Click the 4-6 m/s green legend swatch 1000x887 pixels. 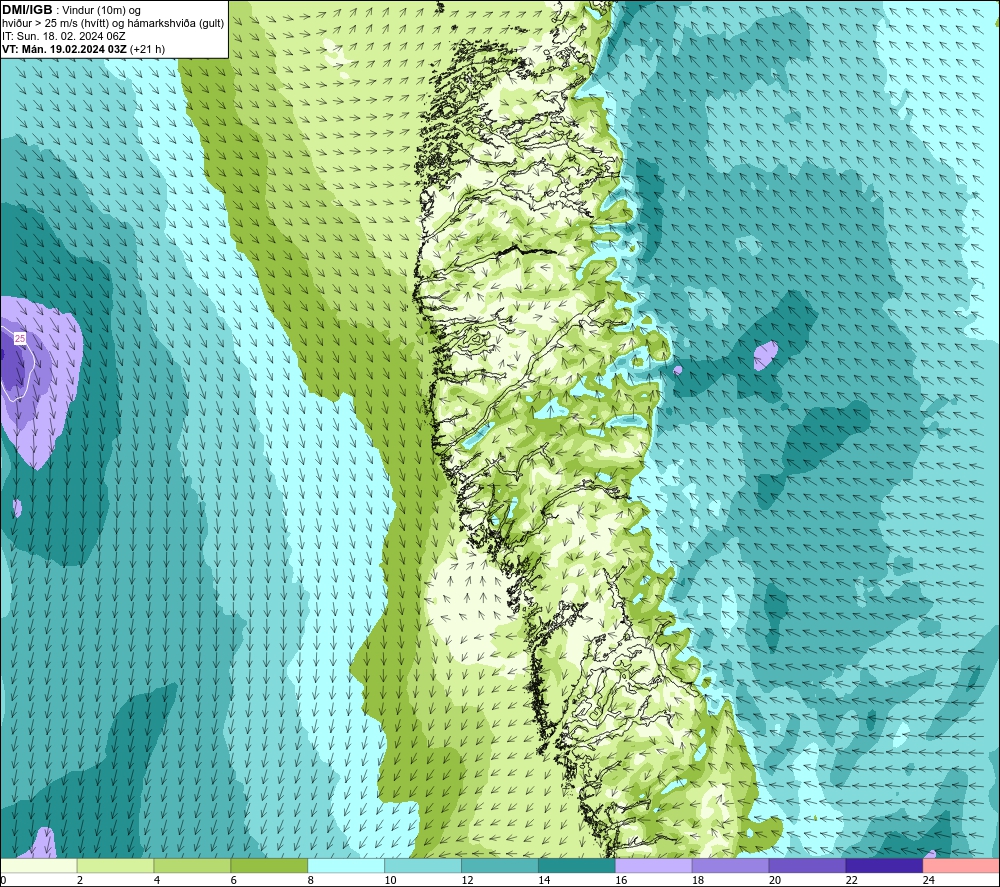[x=192, y=865]
